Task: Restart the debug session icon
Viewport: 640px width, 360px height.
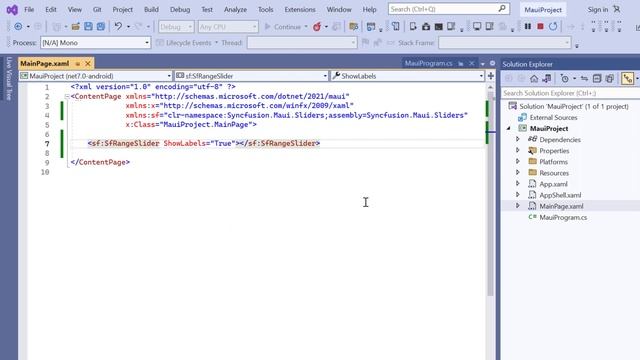Action: [x=553, y=27]
